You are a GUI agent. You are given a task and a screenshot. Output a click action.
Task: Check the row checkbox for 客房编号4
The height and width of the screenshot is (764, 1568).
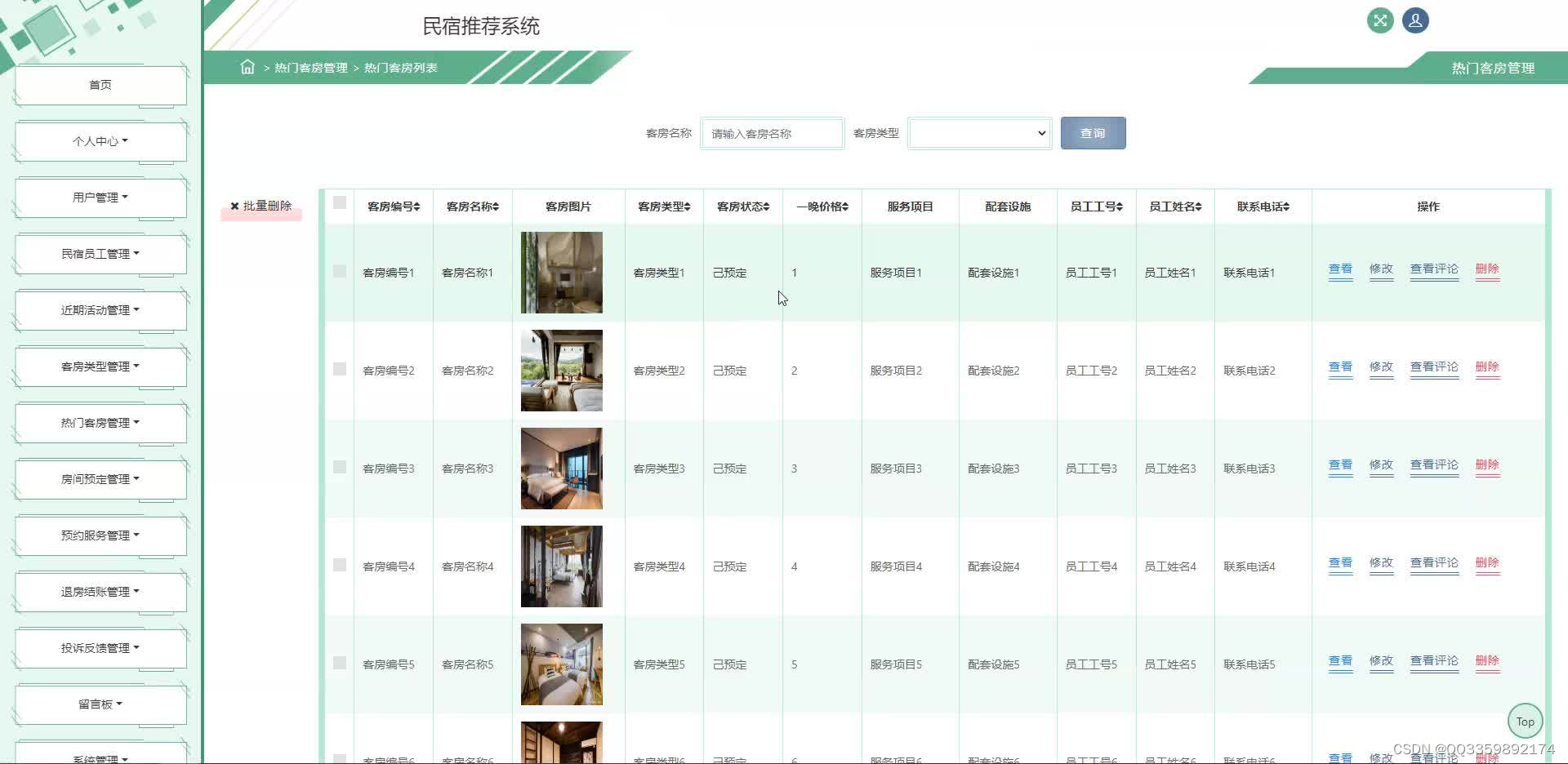[340, 565]
